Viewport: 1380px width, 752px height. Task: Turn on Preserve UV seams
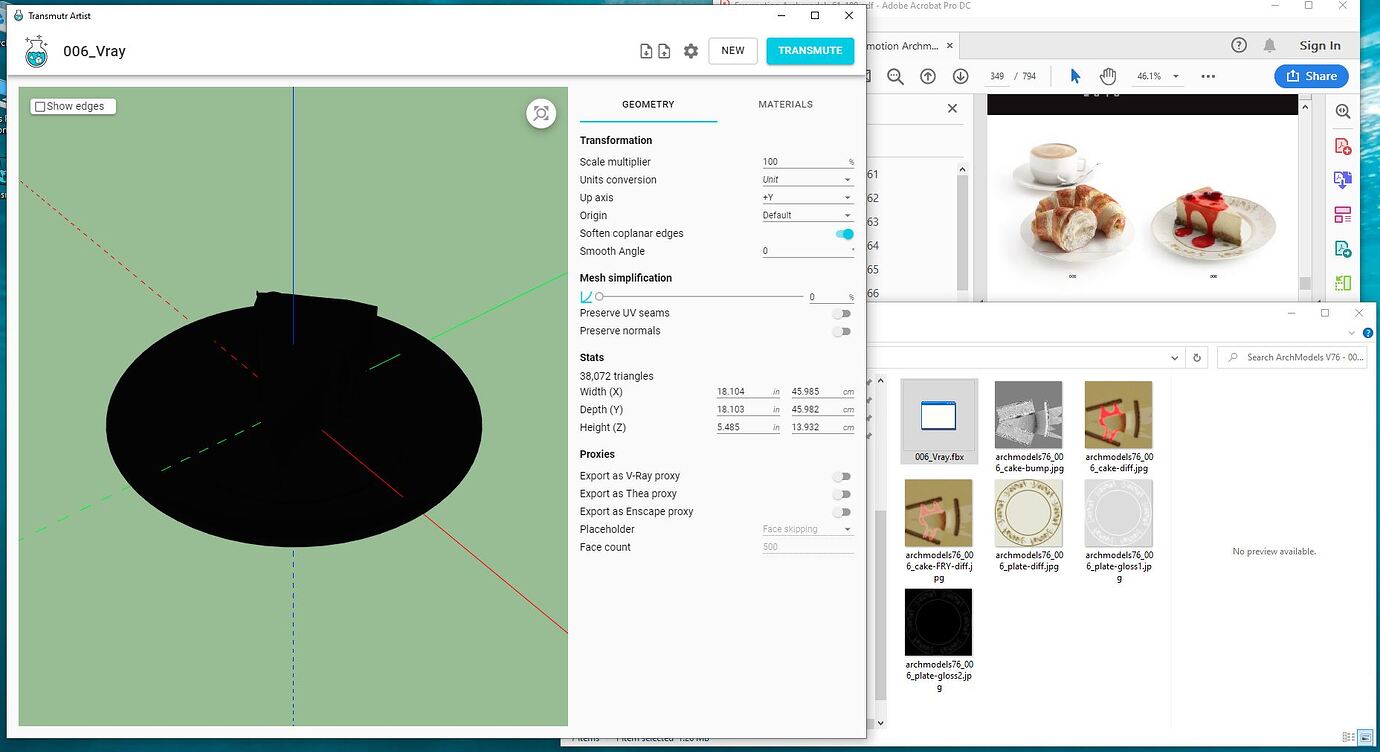(842, 313)
